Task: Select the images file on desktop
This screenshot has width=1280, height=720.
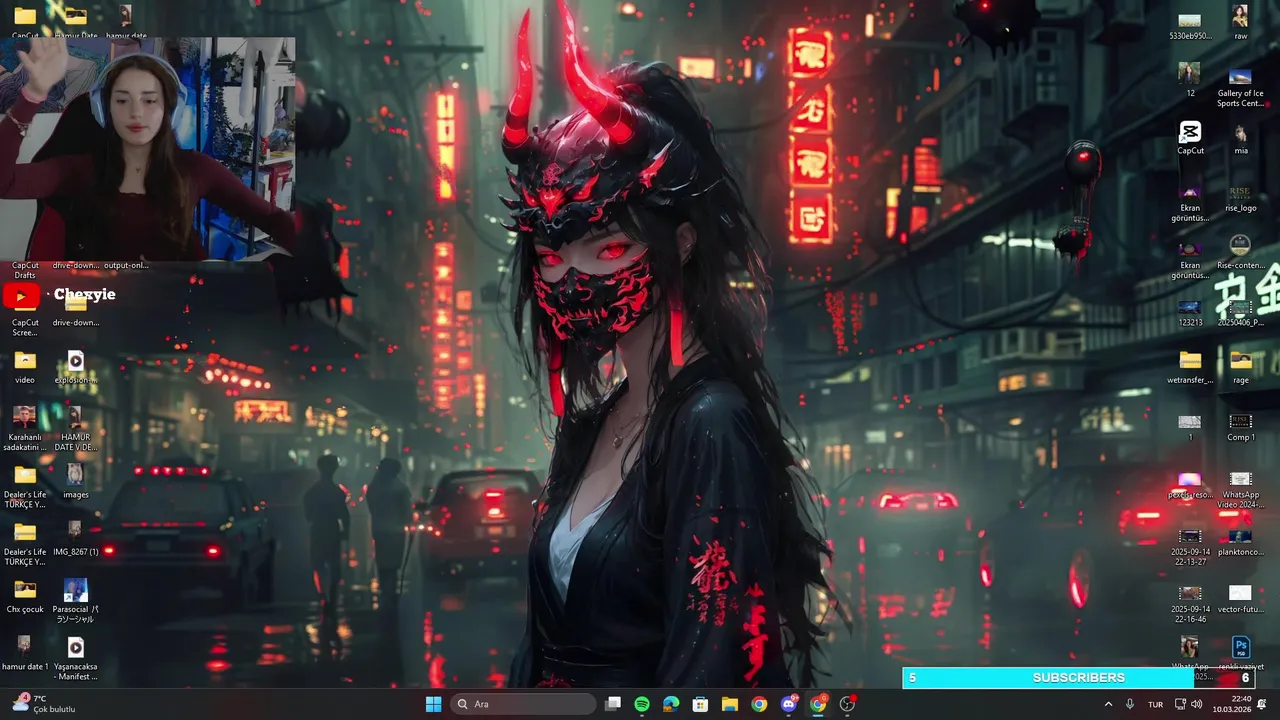Action: [75, 481]
